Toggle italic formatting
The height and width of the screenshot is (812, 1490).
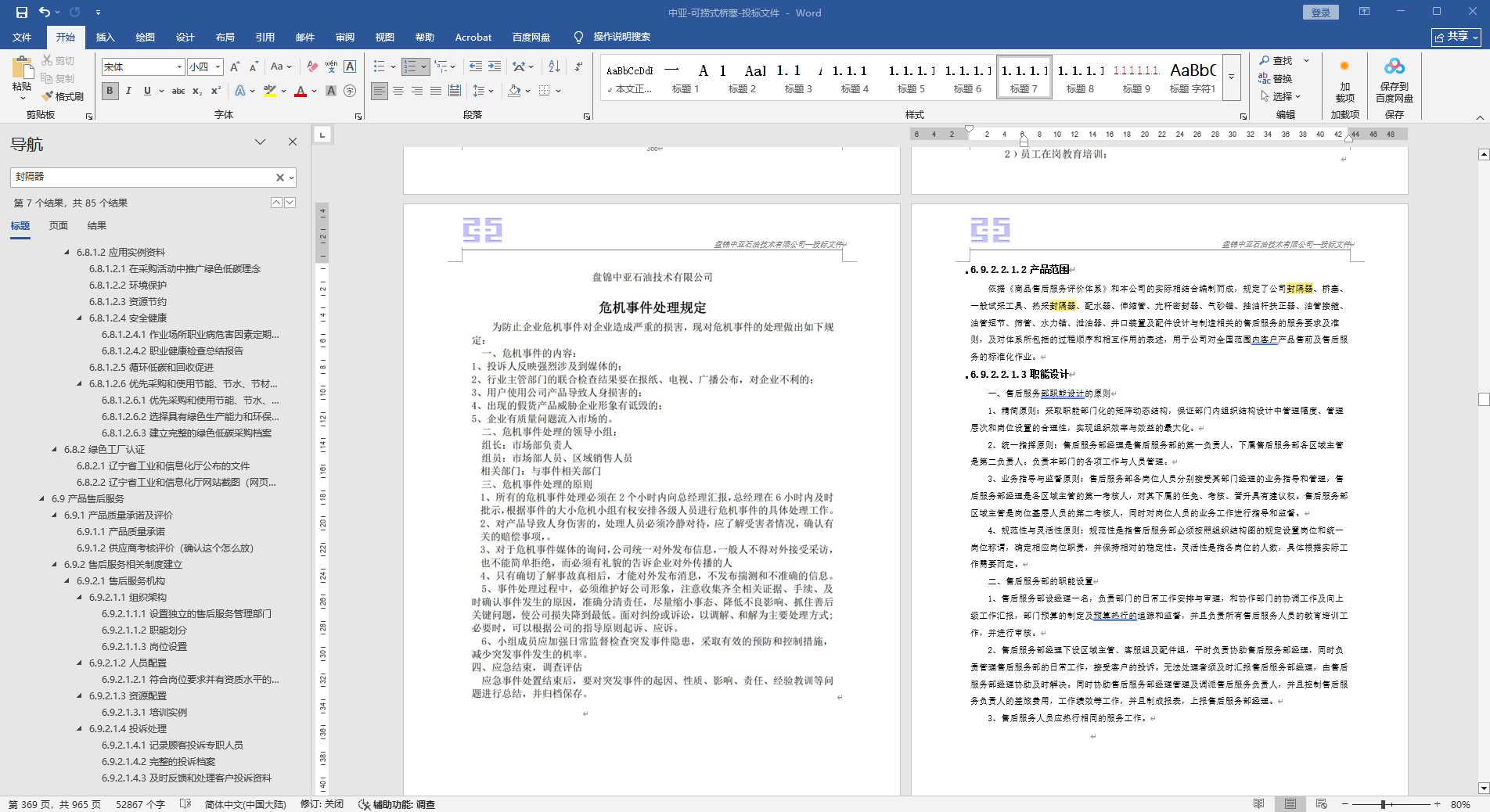tap(128, 91)
